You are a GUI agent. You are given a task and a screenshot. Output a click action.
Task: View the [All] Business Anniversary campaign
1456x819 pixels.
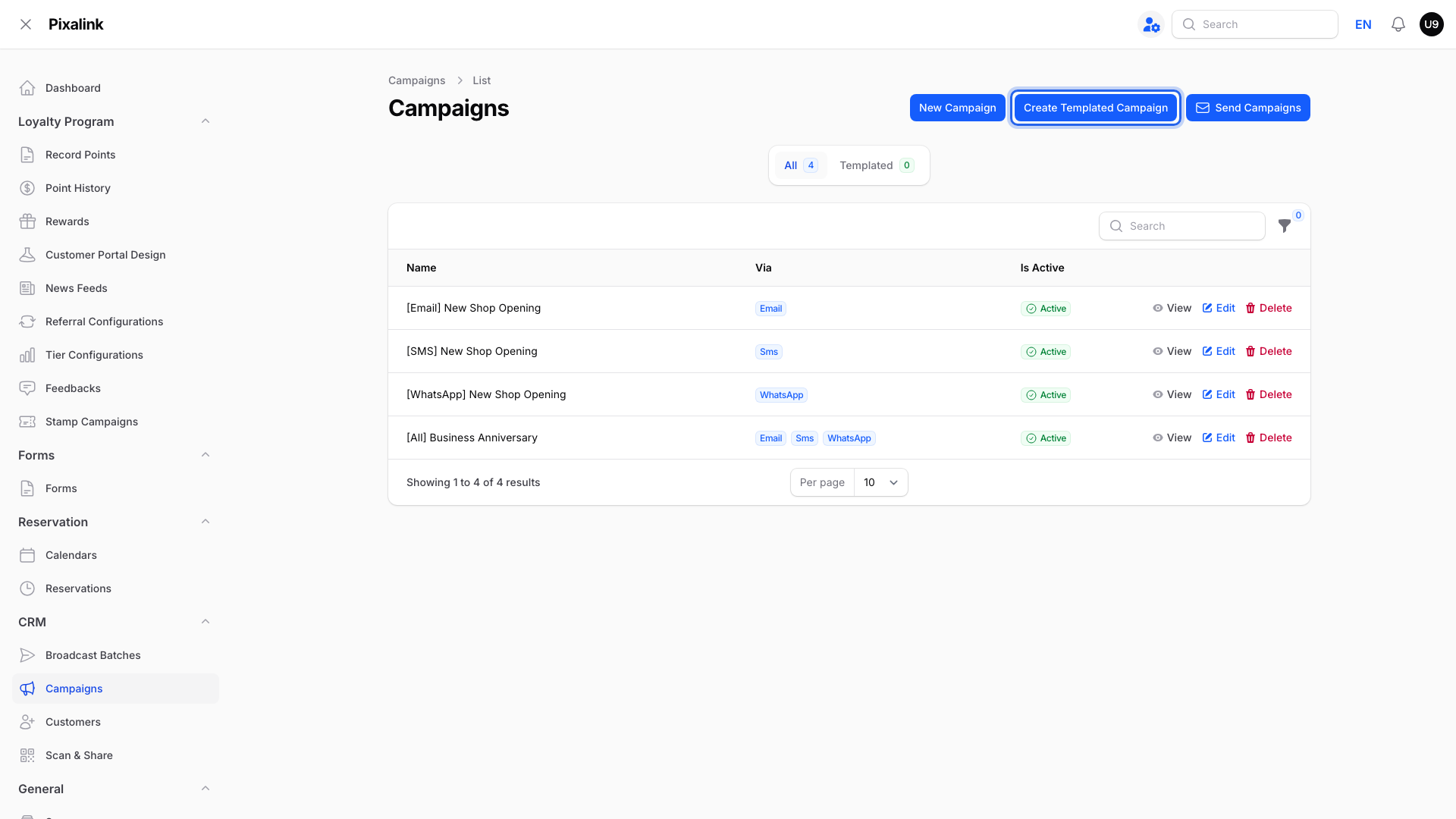(x=1172, y=438)
